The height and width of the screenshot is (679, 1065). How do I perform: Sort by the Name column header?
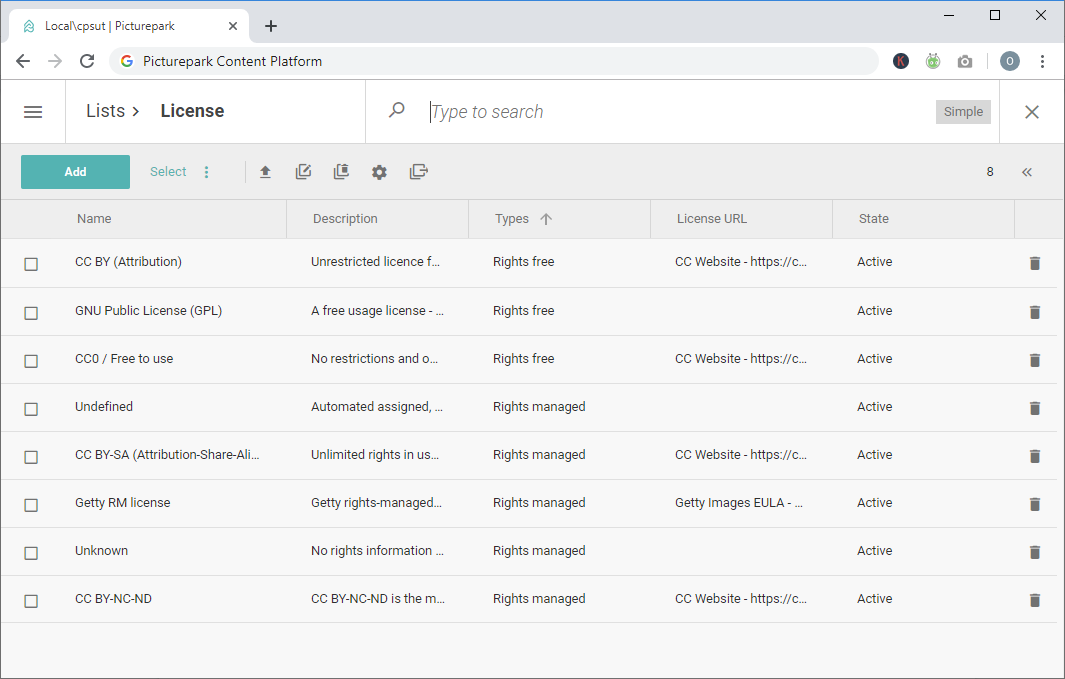[94, 219]
